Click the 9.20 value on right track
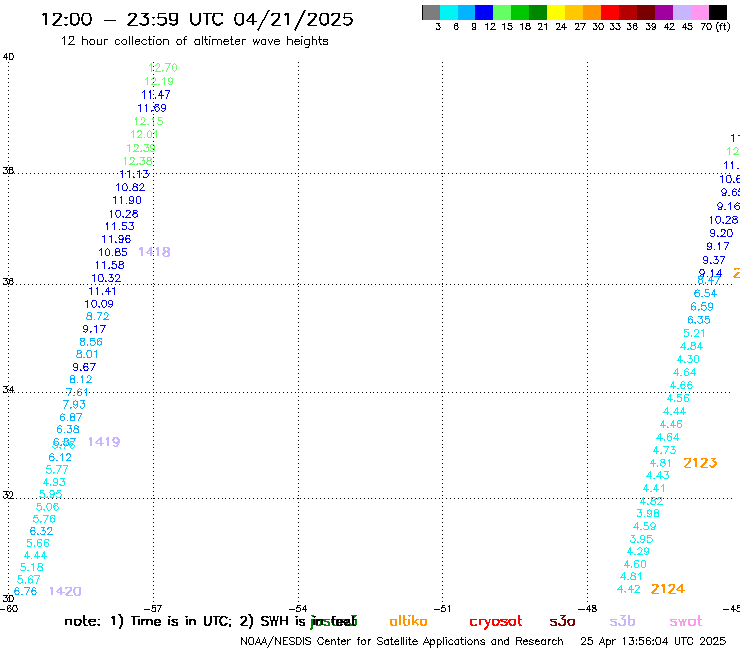Screen dimensions: 740x650 (721, 233)
